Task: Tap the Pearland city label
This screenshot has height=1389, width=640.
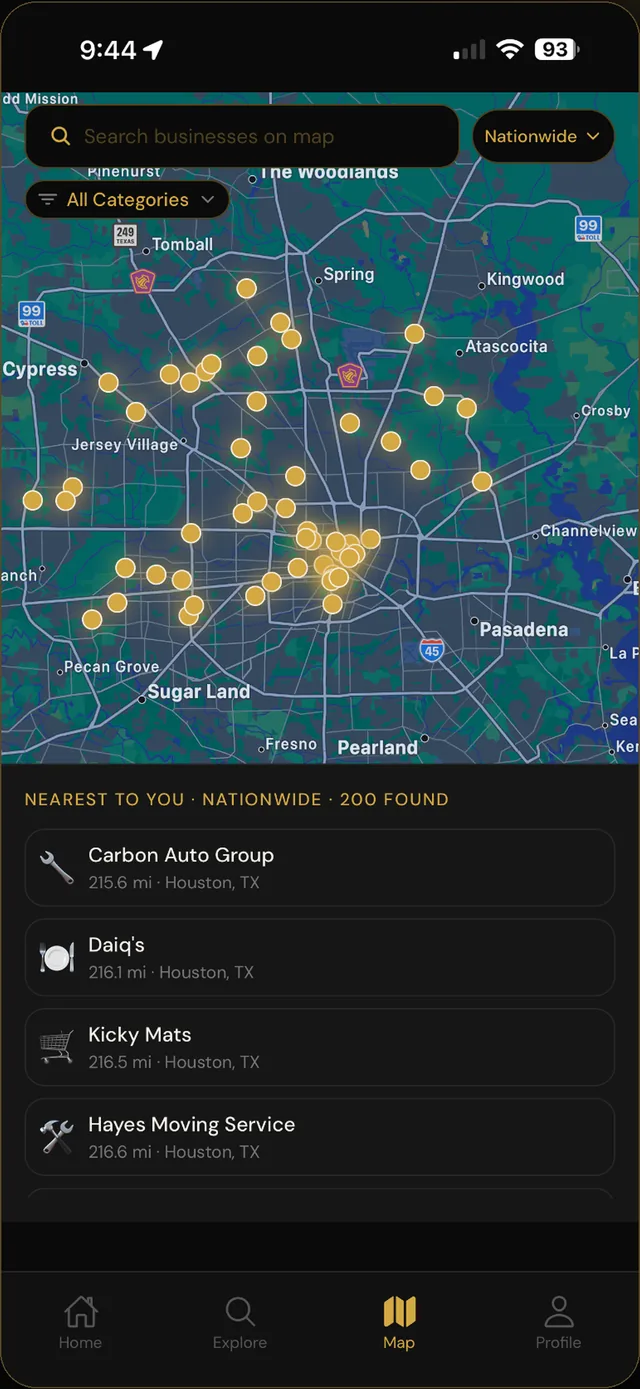Action: 378,748
